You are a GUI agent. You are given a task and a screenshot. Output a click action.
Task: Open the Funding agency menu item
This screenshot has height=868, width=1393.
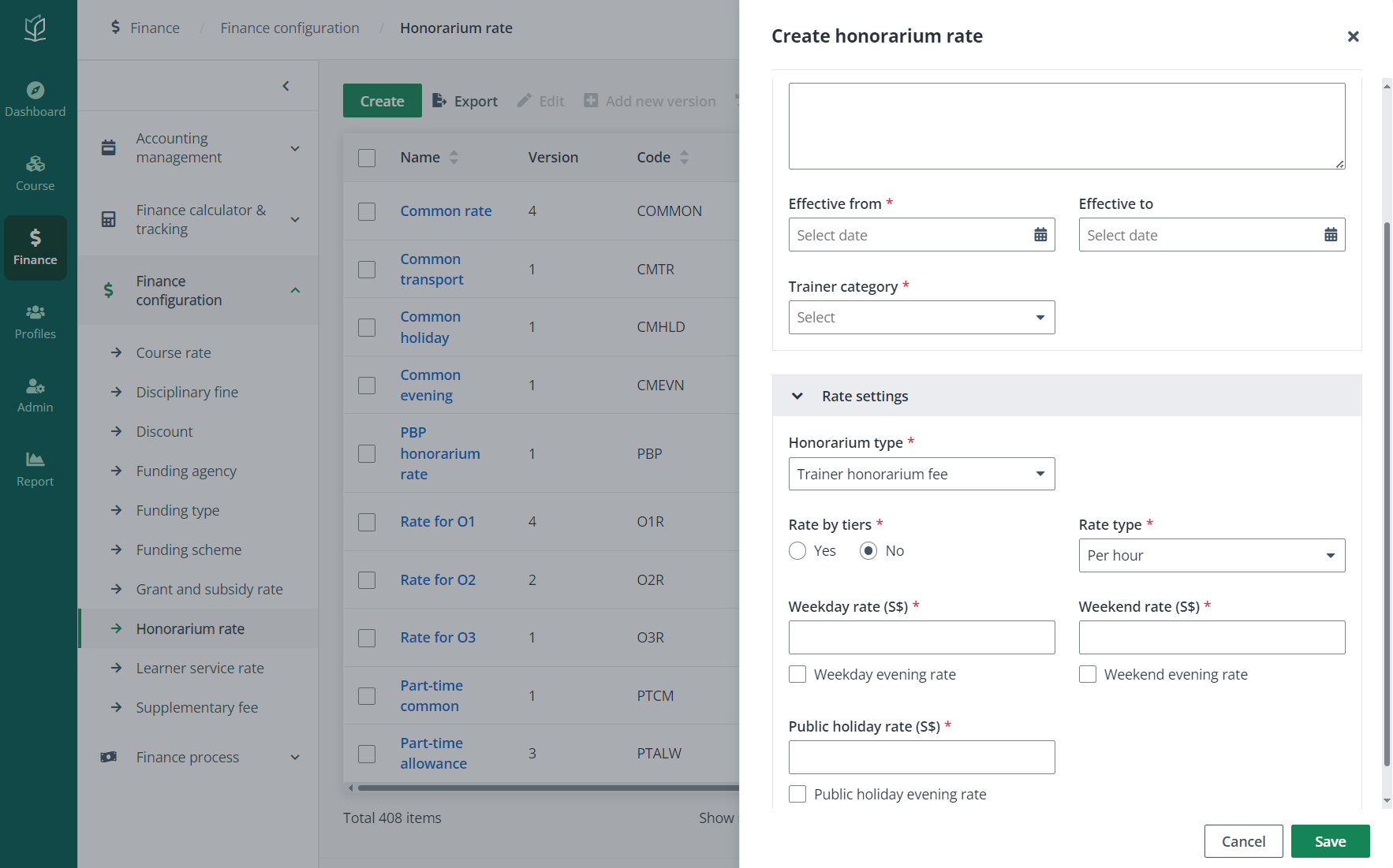tap(186, 471)
